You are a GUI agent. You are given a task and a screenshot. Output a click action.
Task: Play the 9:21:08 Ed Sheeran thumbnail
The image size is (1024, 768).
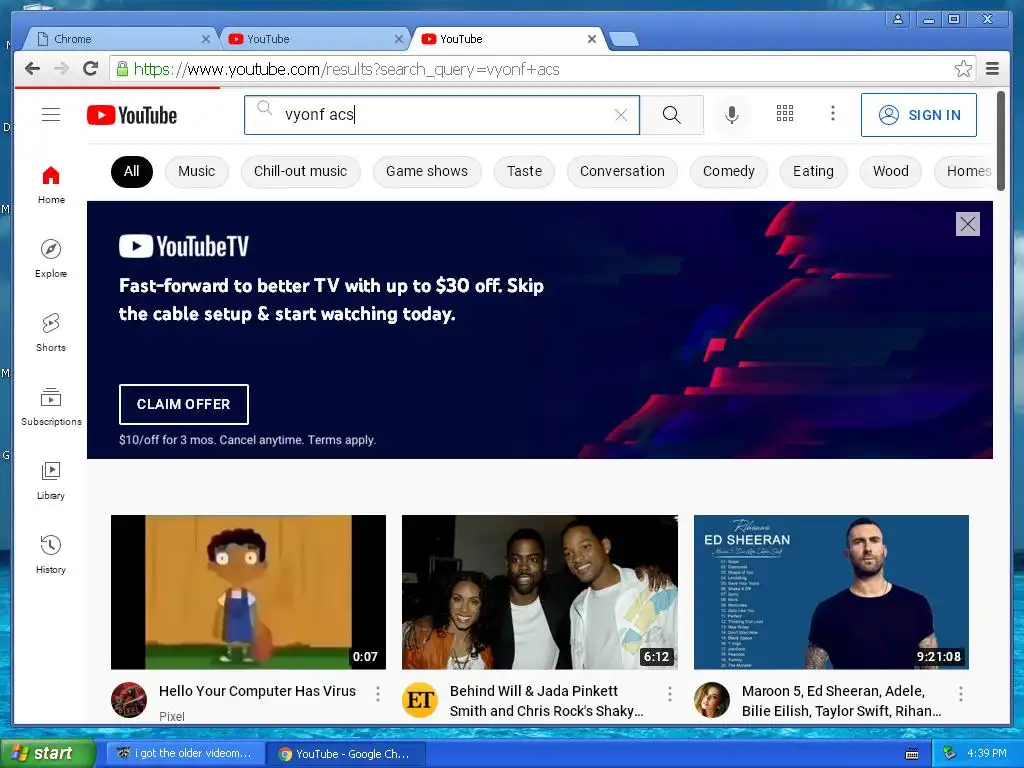(x=831, y=592)
